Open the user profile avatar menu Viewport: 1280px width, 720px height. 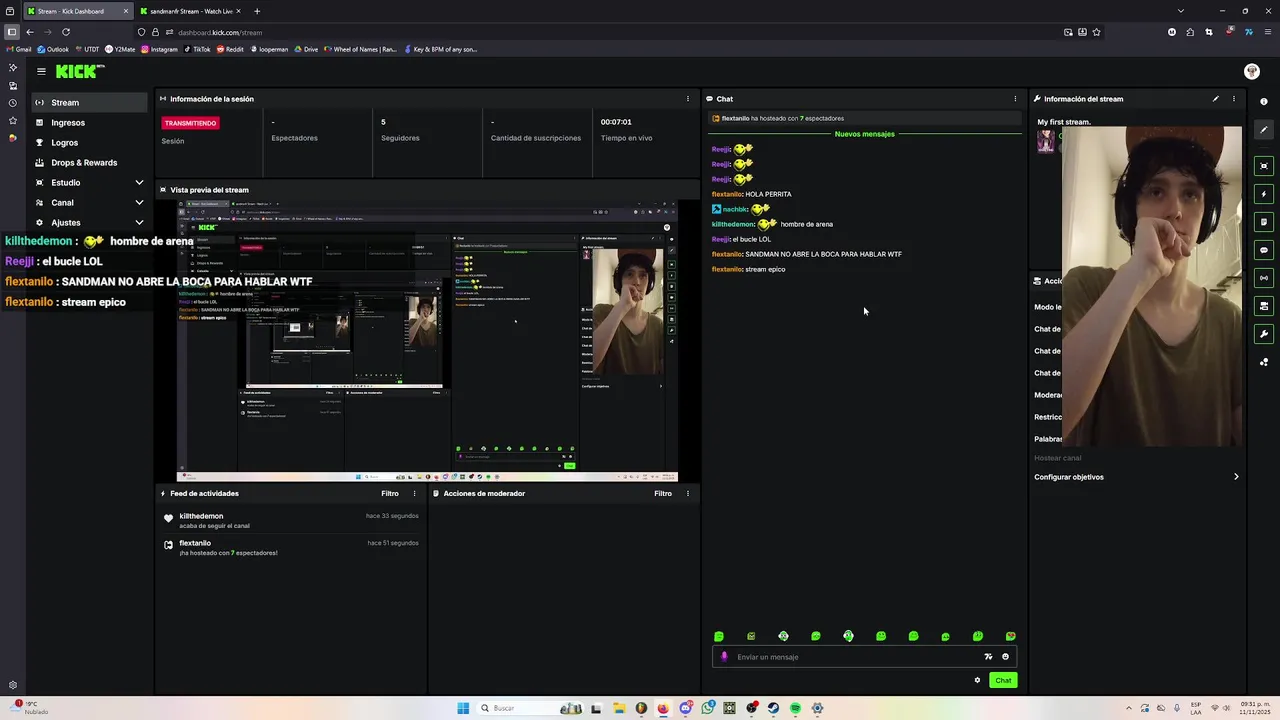[x=1251, y=71]
